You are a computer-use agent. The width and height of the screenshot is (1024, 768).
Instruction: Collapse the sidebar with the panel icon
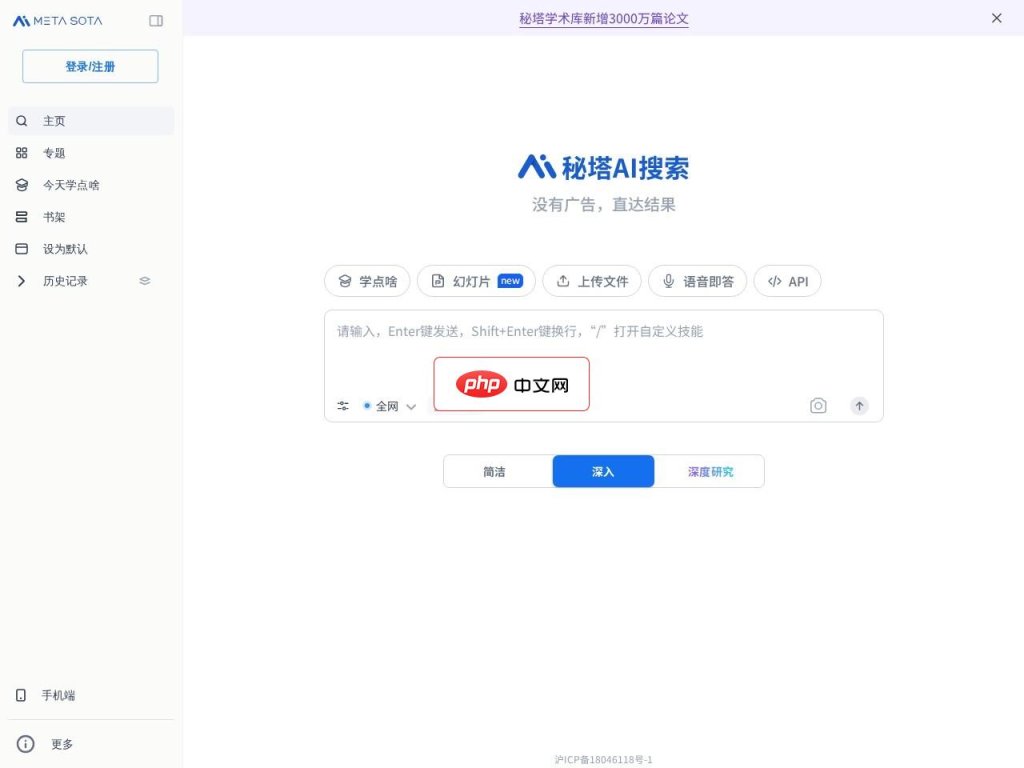(156, 21)
